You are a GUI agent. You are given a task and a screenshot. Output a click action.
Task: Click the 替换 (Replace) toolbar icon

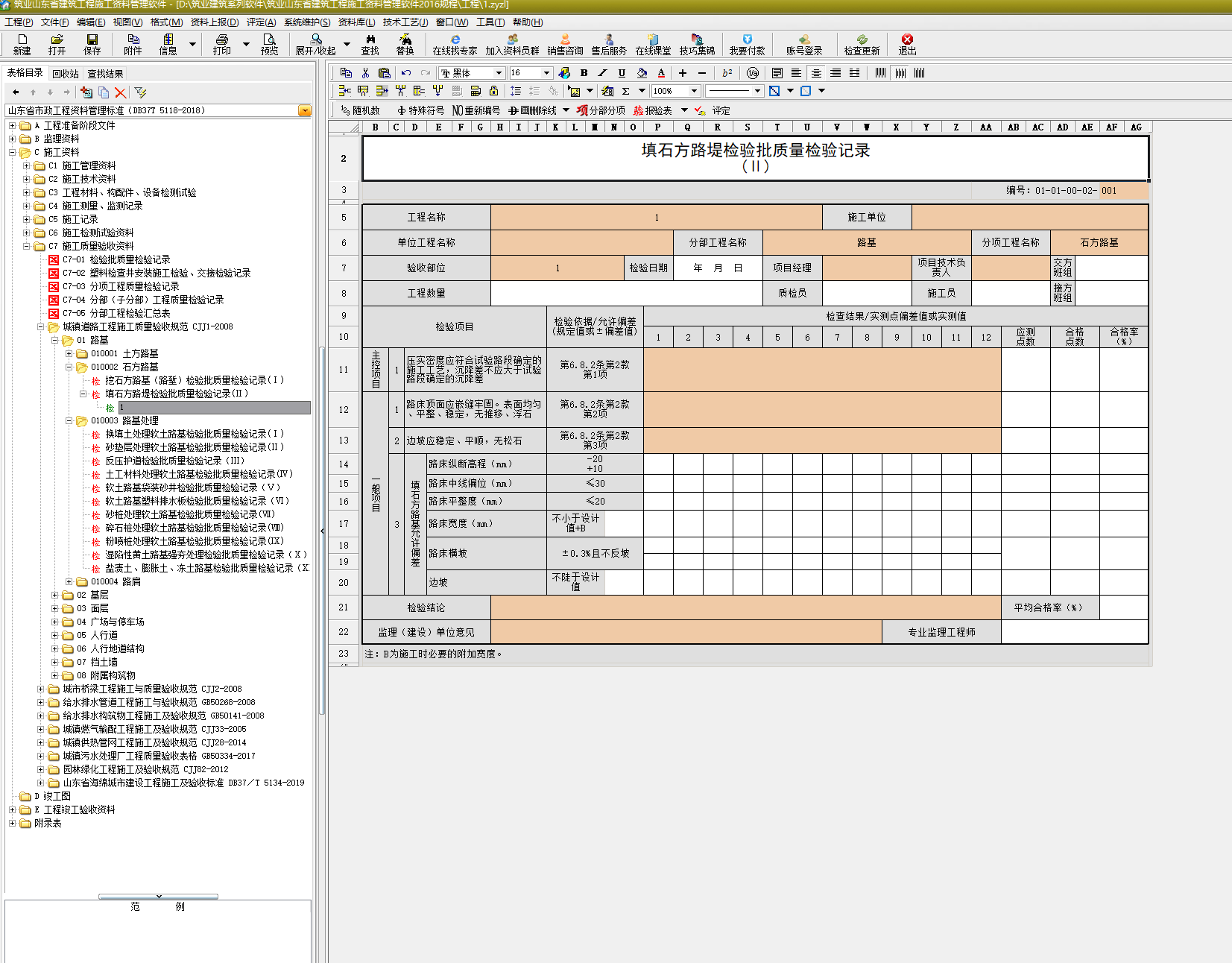405,44
